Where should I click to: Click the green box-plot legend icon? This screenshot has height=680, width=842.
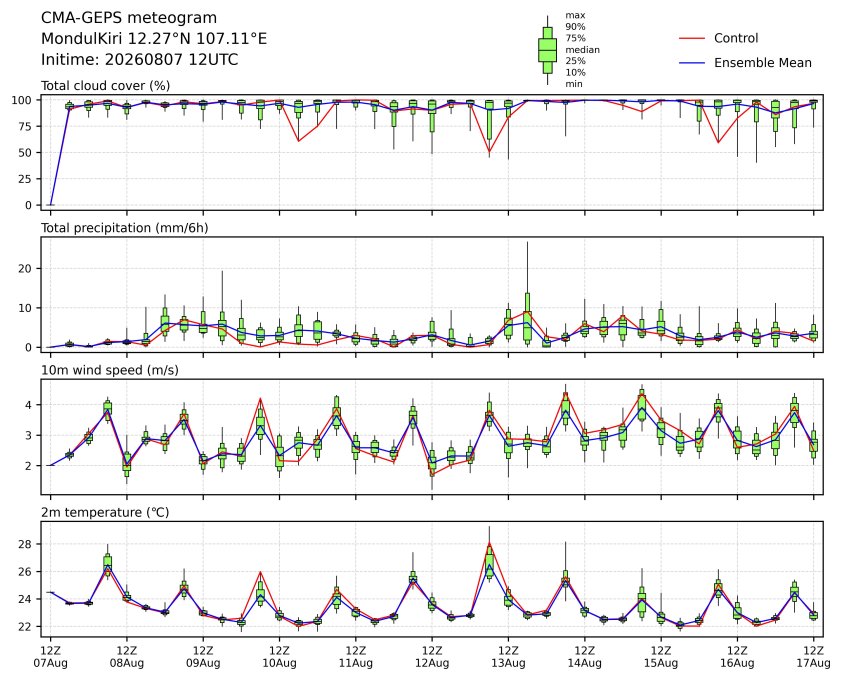547,50
